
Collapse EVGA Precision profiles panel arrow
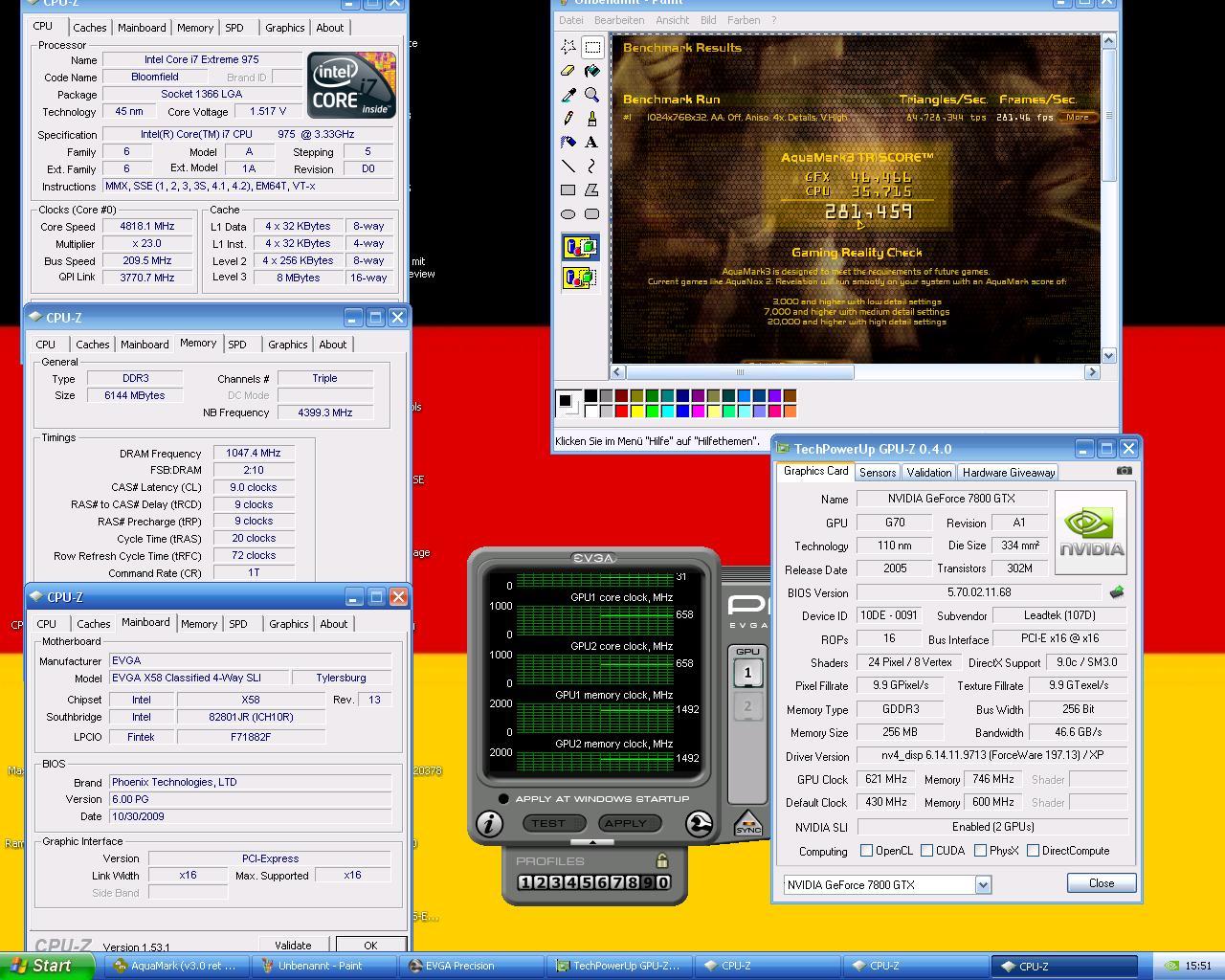592,842
